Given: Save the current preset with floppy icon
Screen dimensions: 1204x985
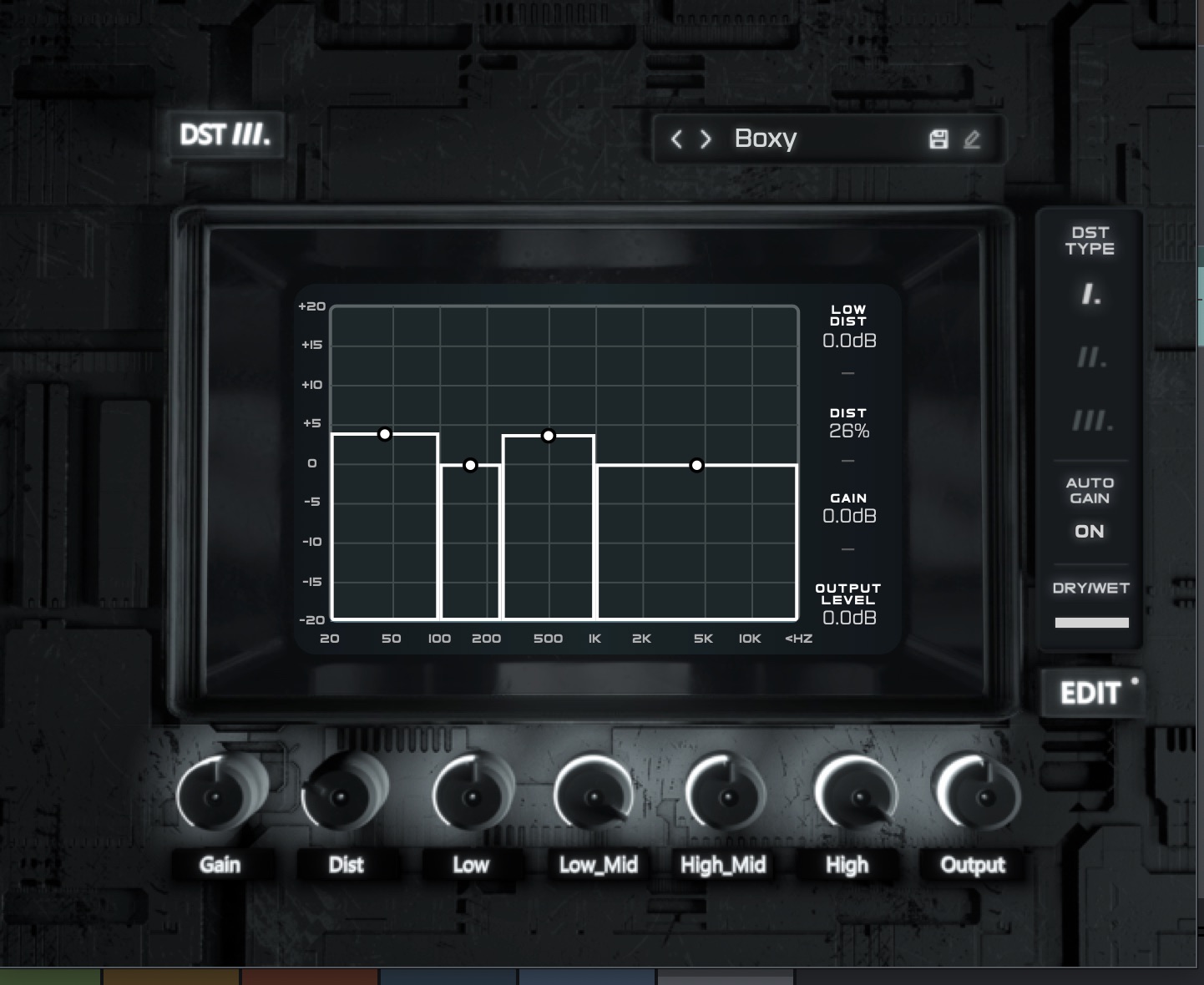Looking at the screenshot, I should coord(938,139).
